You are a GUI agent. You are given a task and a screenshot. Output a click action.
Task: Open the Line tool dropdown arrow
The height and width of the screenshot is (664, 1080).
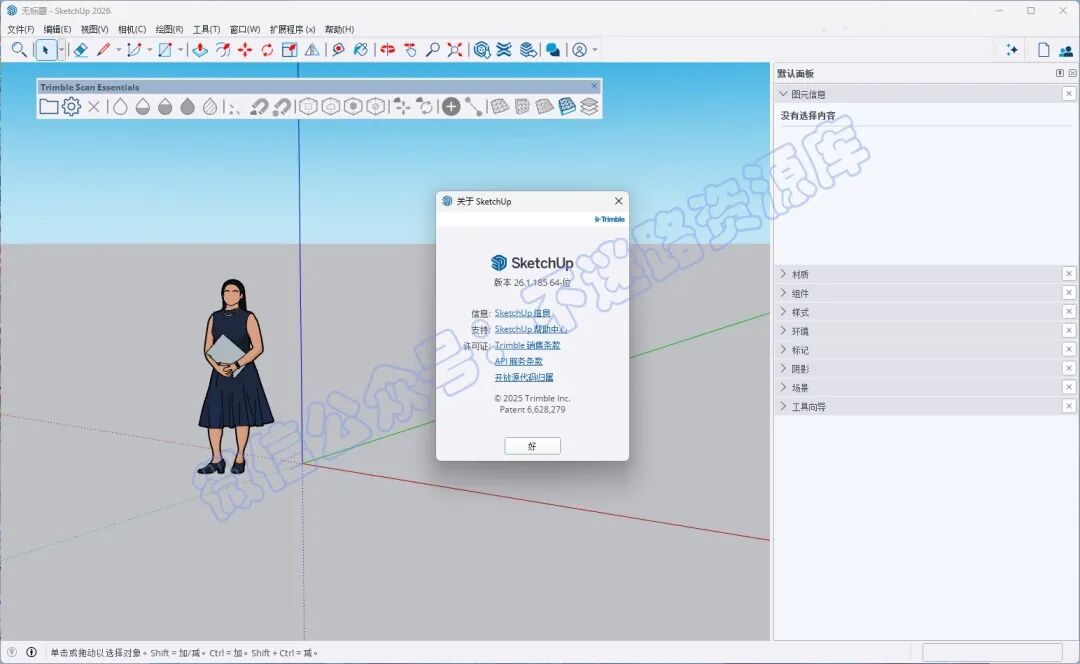click(118, 50)
